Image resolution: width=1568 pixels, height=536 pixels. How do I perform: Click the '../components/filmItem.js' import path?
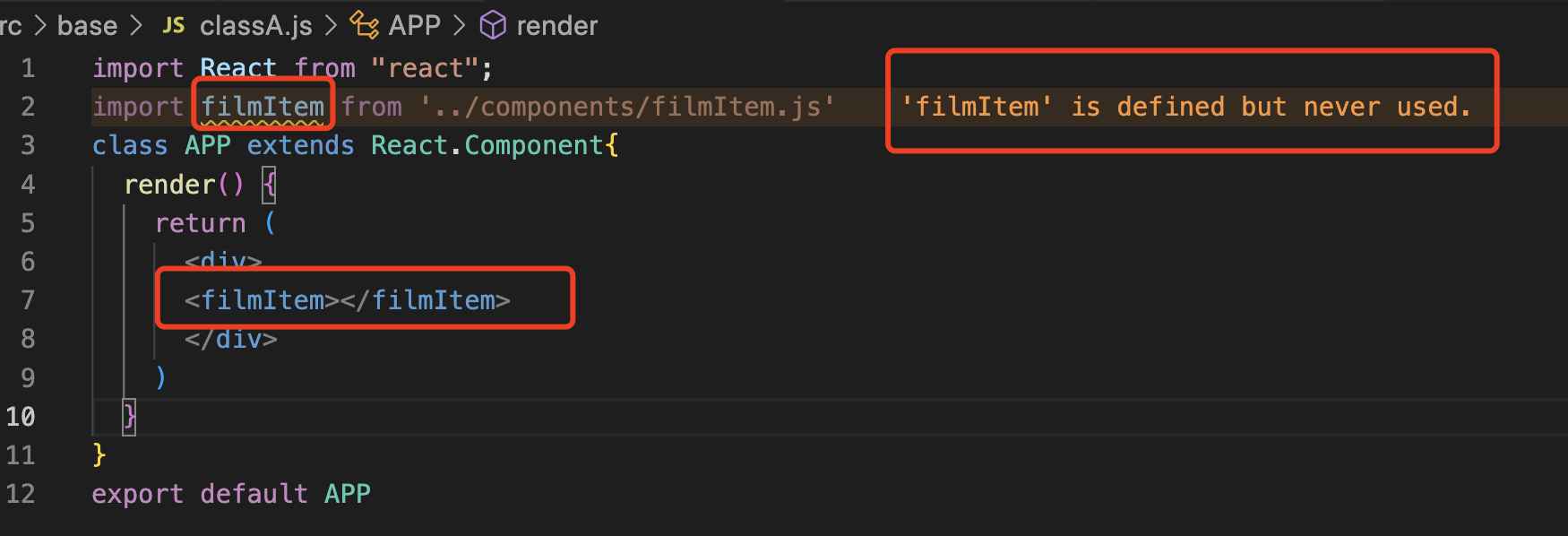[628, 107]
